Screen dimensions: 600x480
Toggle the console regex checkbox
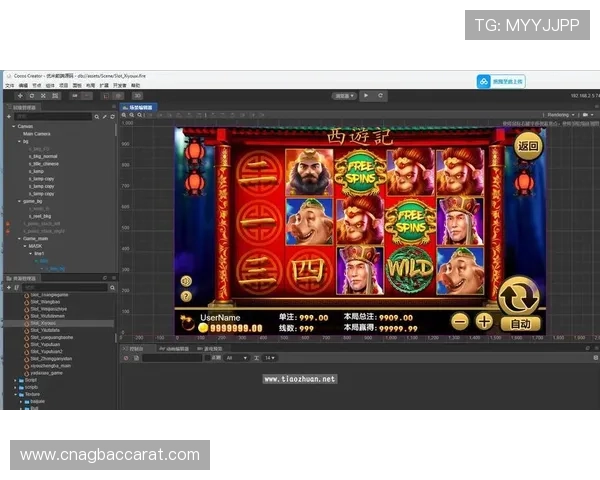click(x=207, y=358)
